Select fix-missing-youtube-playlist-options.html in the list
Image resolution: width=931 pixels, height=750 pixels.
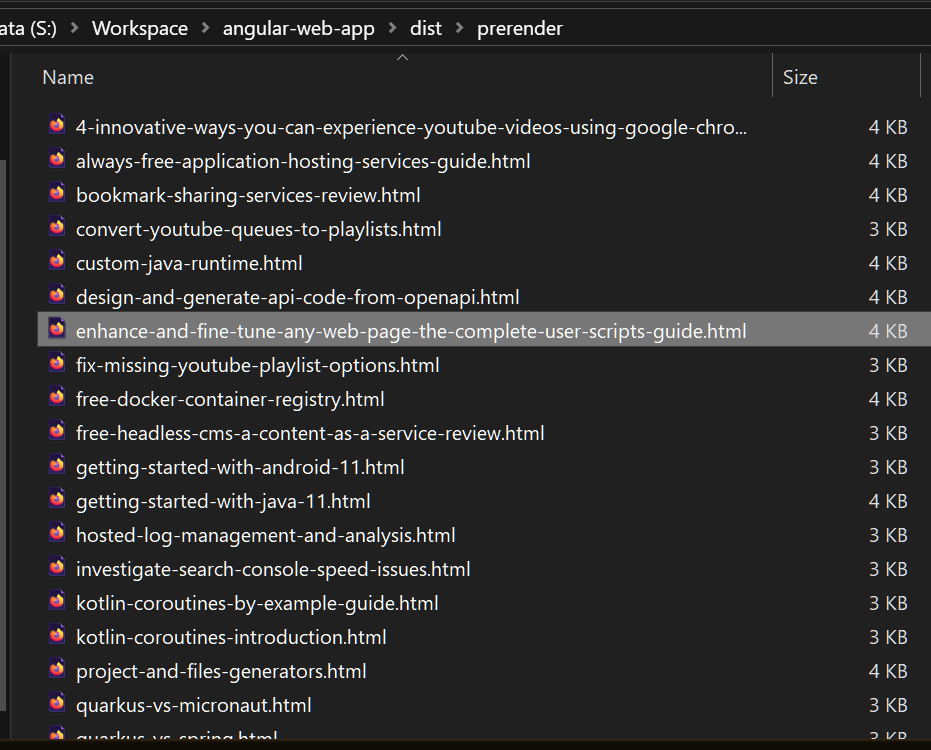coord(258,364)
